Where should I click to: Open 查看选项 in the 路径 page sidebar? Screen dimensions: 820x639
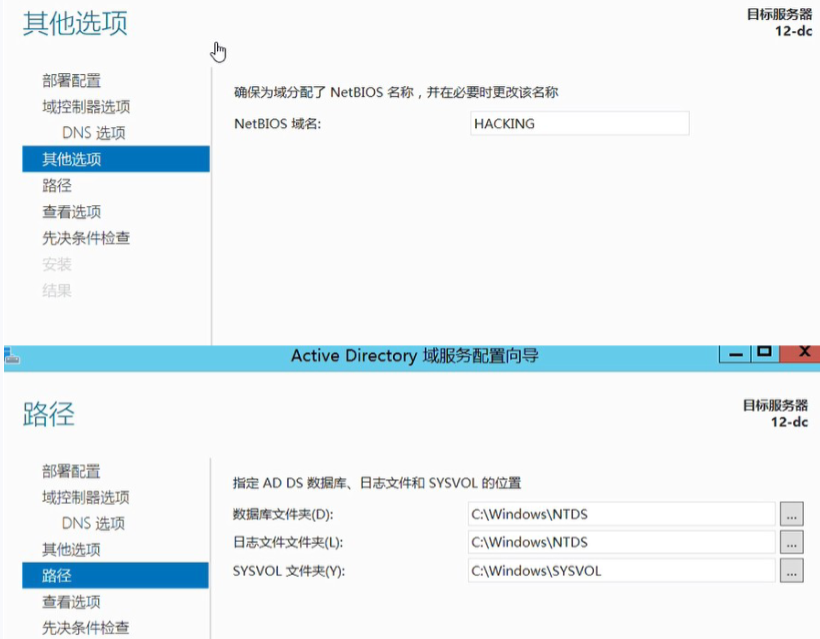click(x=71, y=602)
